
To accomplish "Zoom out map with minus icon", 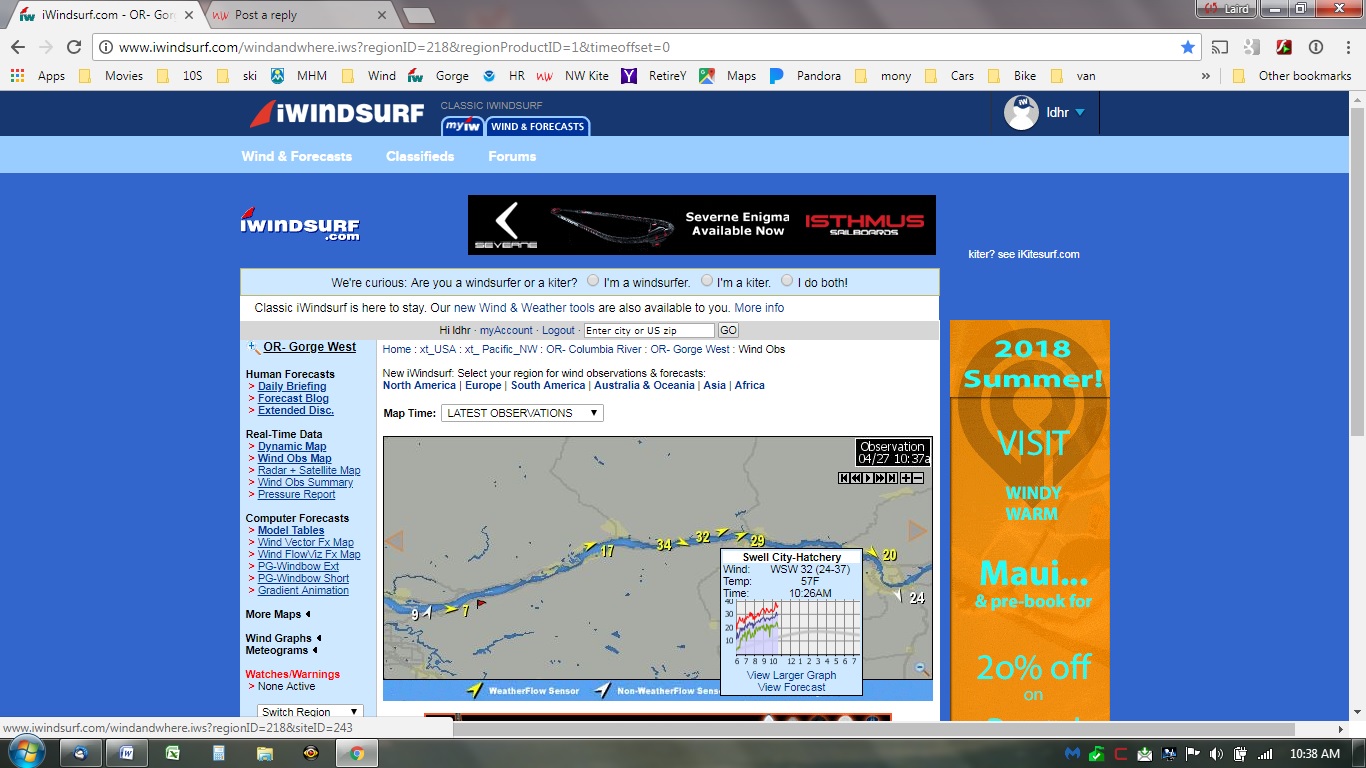I will tap(918, 478).
